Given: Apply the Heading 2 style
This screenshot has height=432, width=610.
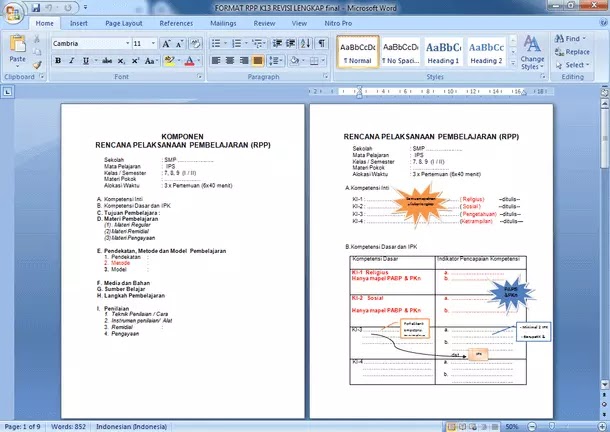Looking at the screenshot, I should click(486, 52).
